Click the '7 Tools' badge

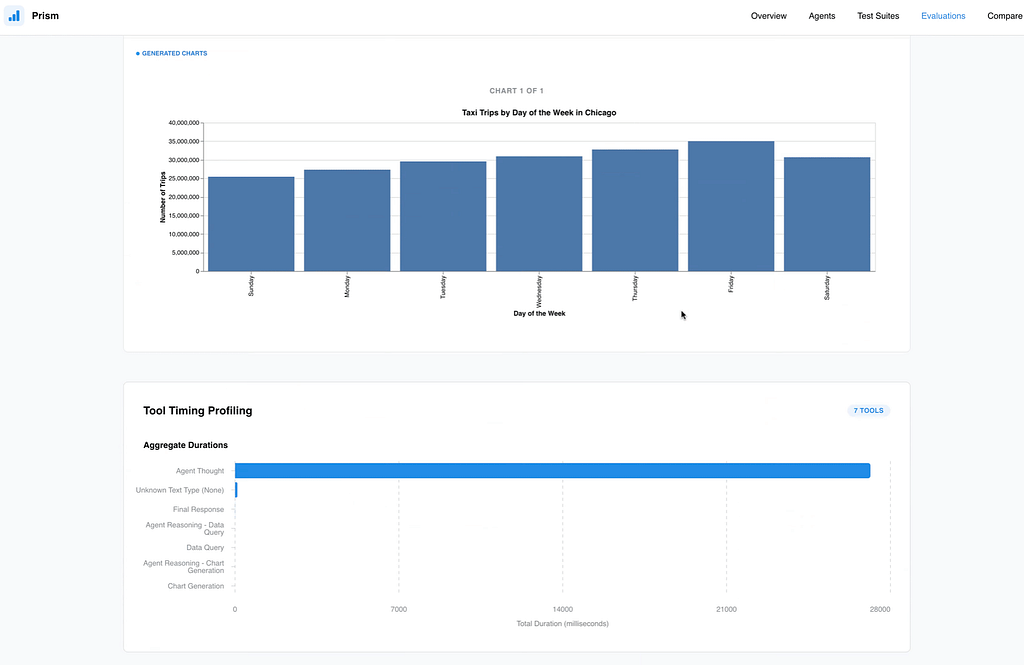[x=869, y=411]
